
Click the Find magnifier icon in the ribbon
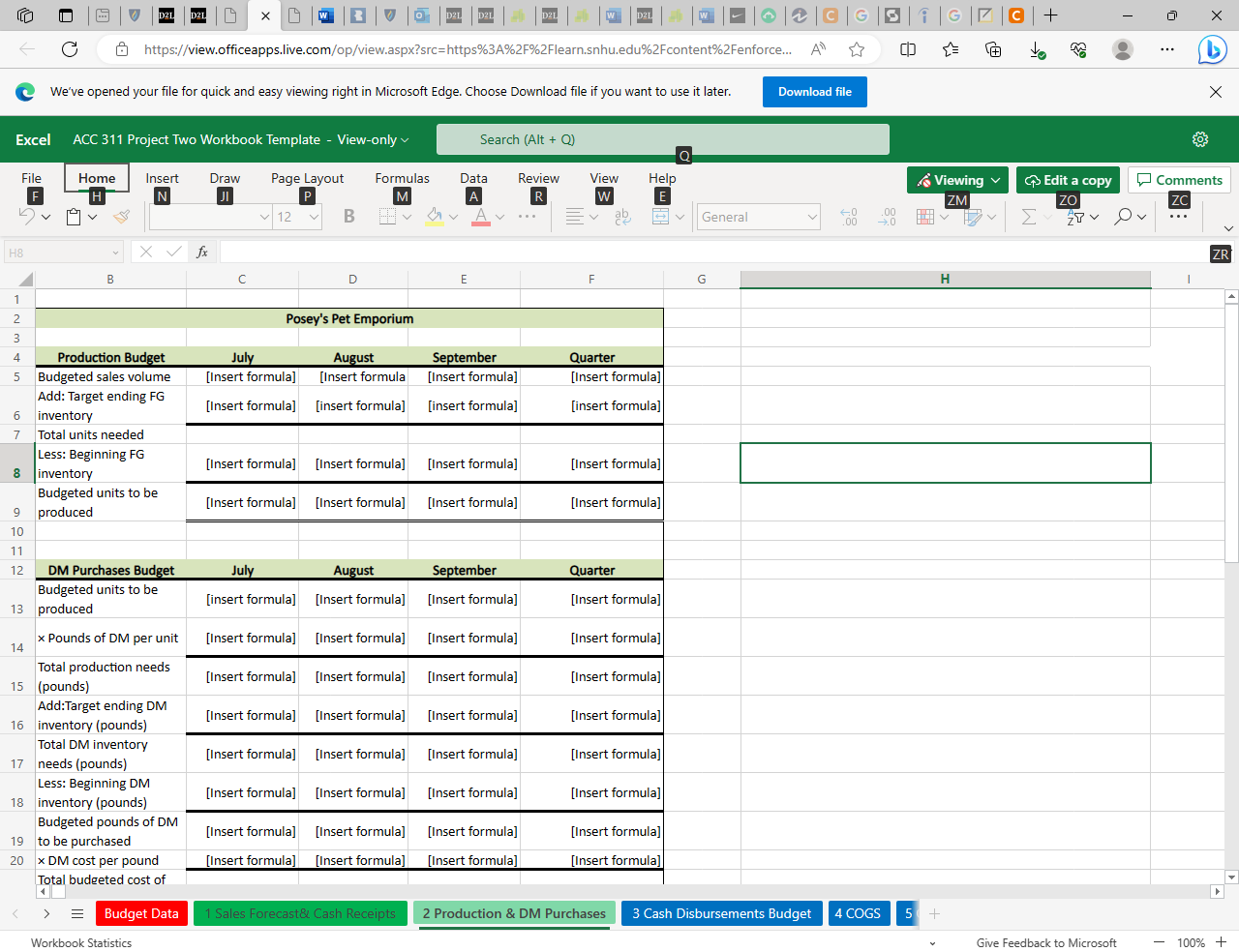[1123, 217]
